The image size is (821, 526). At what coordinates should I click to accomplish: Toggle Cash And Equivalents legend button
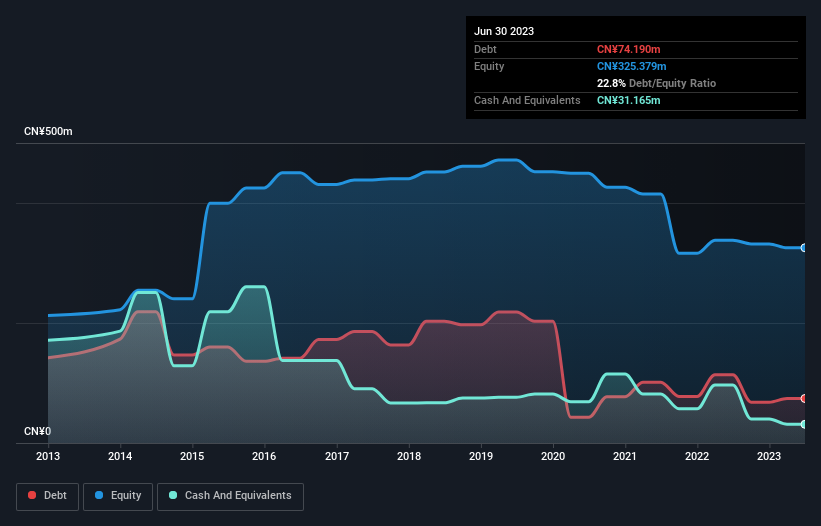(230, 496)
